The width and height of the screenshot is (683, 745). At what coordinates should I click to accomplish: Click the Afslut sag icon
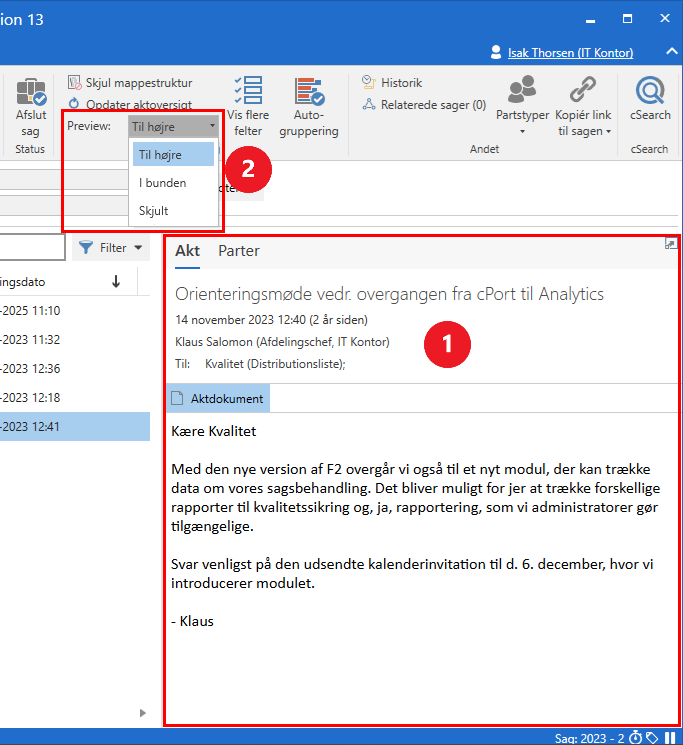31,91
